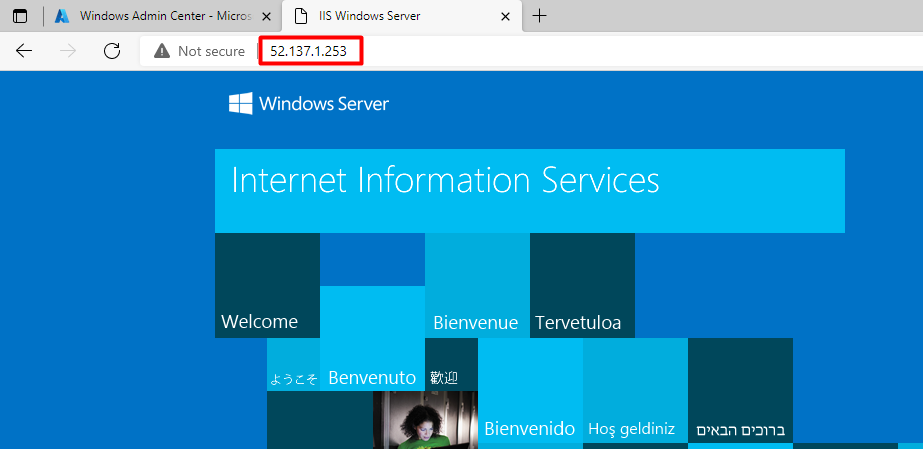Click the Bienvenue tile
923x449 pixels.
477,285
